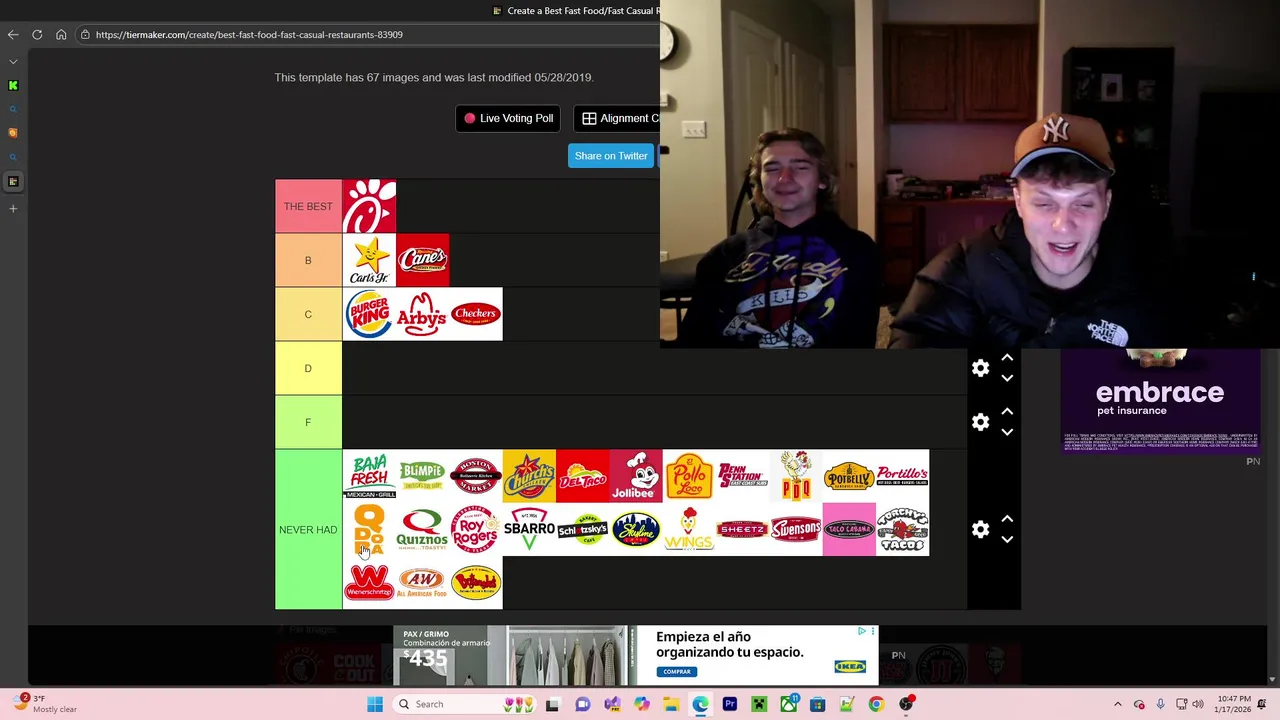Screen dimensions: 1280x720
Task: Click the Penn Station logo
Action: (x=743, y=476)
